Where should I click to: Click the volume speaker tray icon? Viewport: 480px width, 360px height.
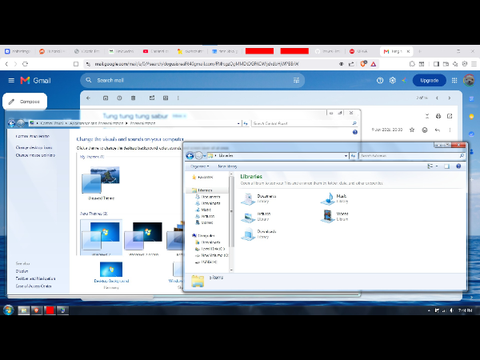pos(451,310)
